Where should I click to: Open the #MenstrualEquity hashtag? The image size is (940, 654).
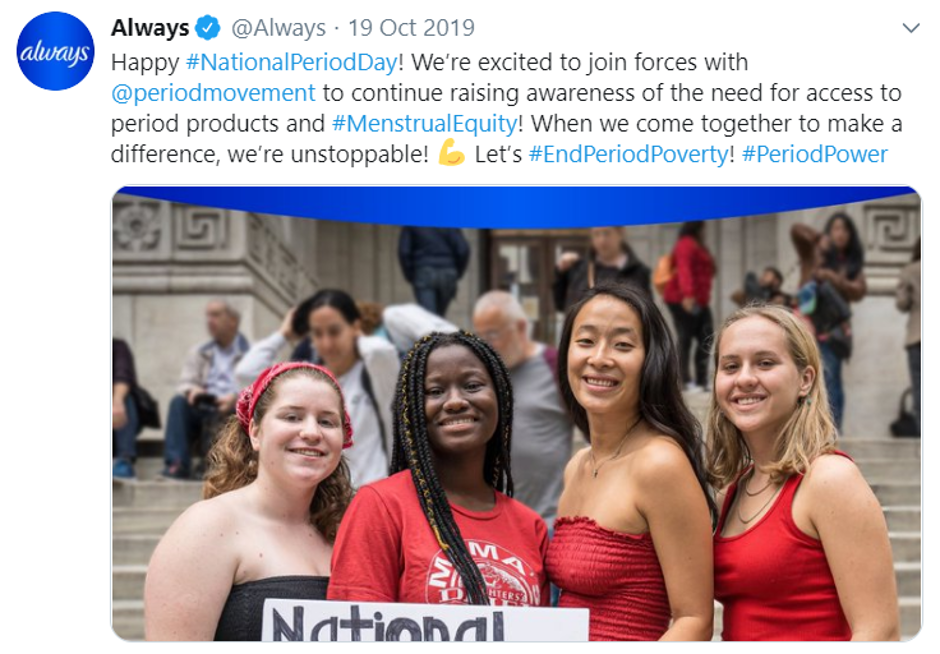tap(425, 123)
